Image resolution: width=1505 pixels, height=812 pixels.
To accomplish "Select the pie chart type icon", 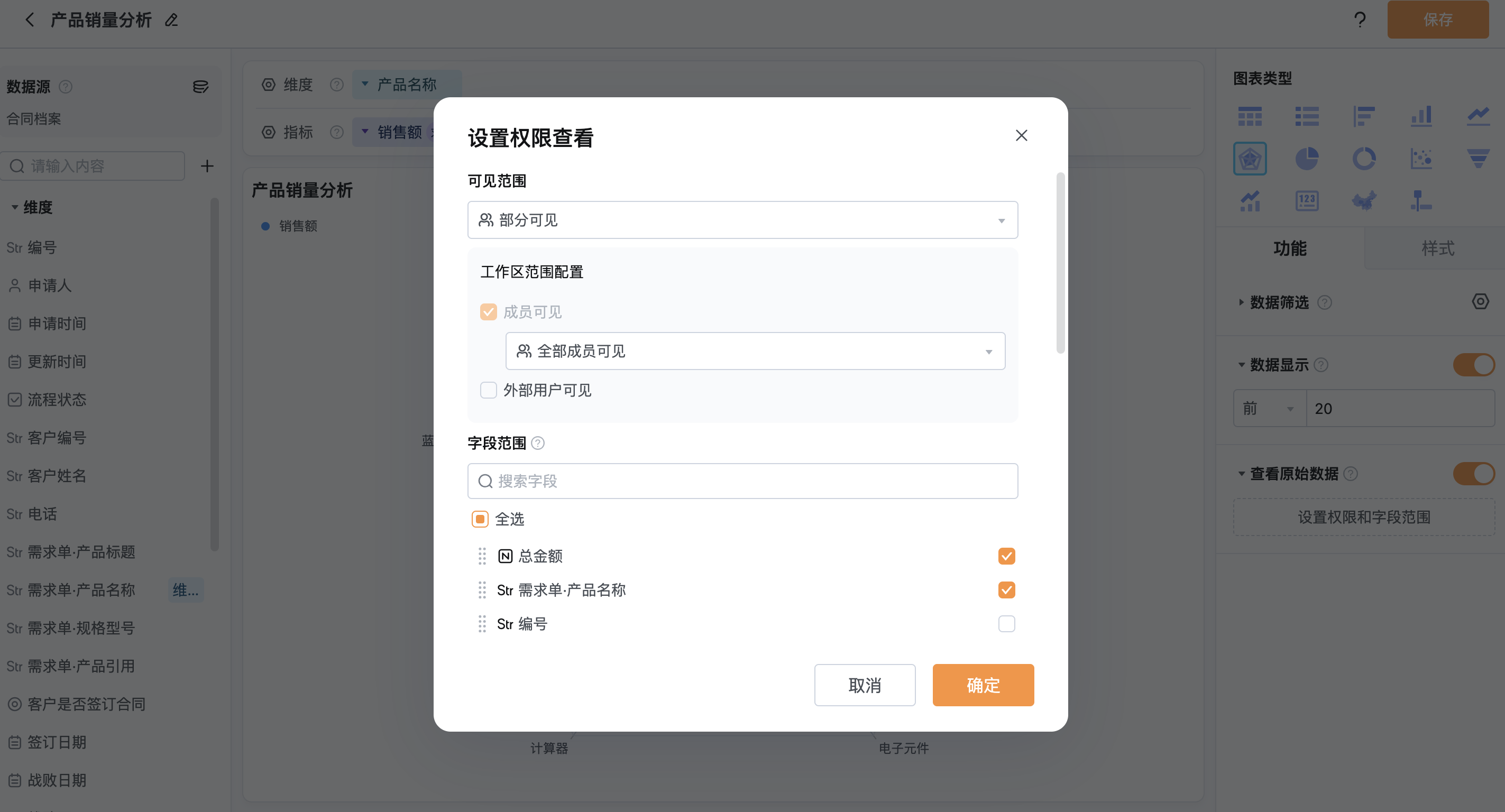I will 1307,158.
